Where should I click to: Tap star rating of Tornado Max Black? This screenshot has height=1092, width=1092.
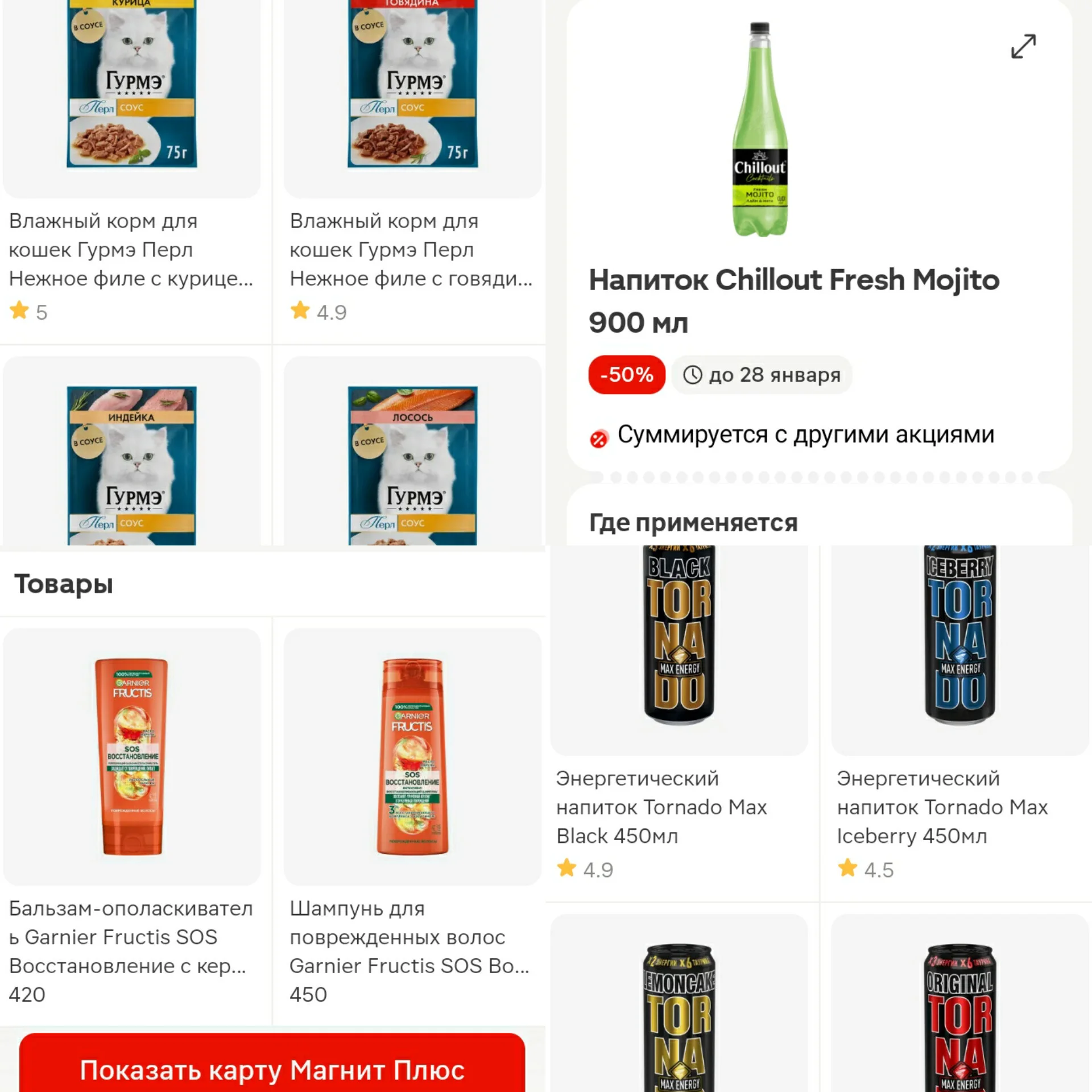point(585,869)
